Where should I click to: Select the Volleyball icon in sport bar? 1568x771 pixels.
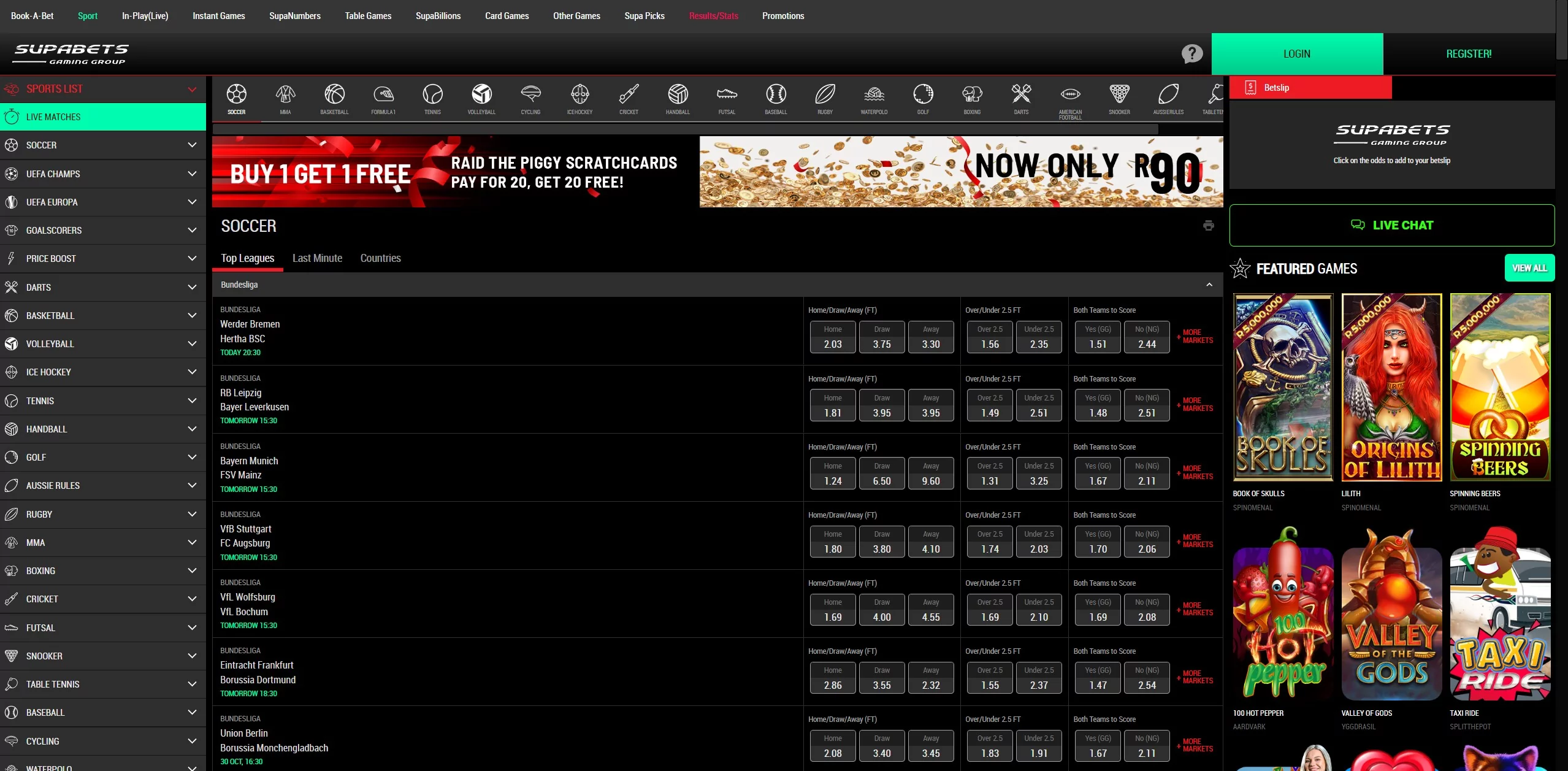481,94
